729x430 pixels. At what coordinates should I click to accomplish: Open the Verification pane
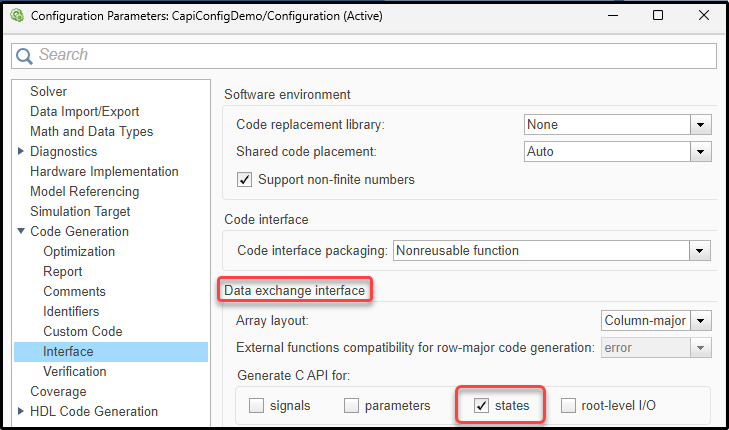pyautogui.click(x=75, y=372)
